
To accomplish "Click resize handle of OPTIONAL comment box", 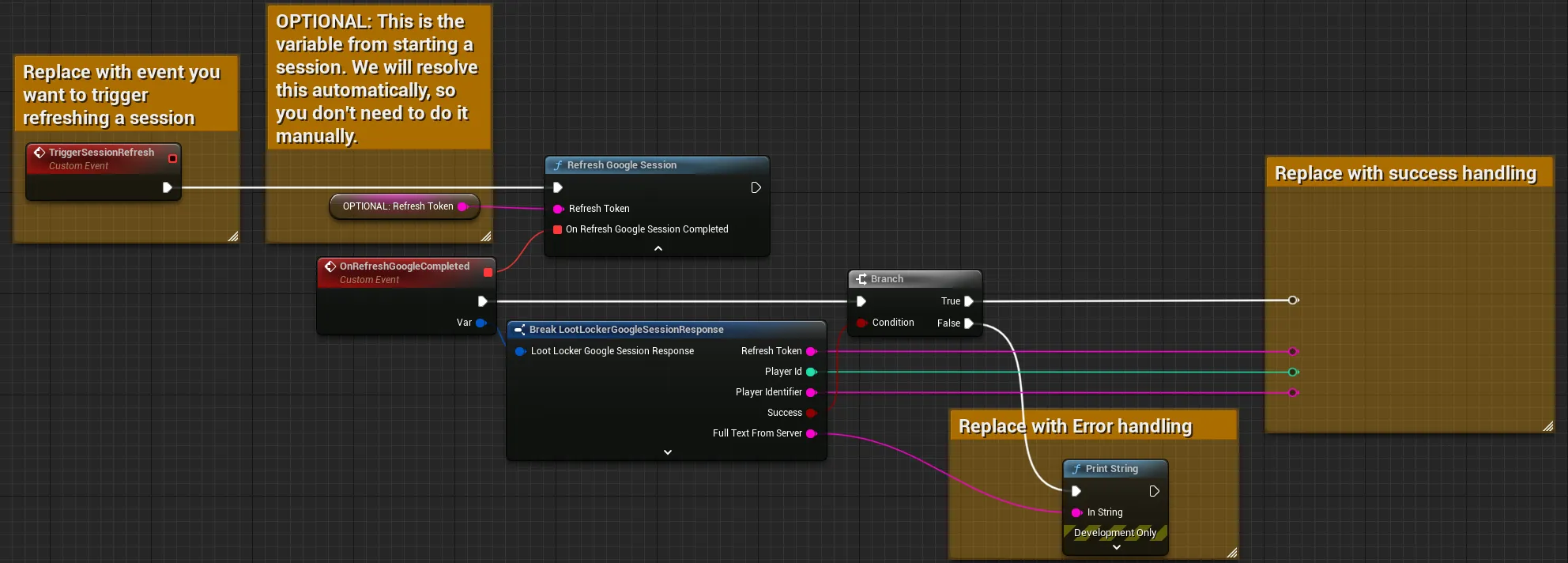I will pyautogui.click(x=485, y=236).
